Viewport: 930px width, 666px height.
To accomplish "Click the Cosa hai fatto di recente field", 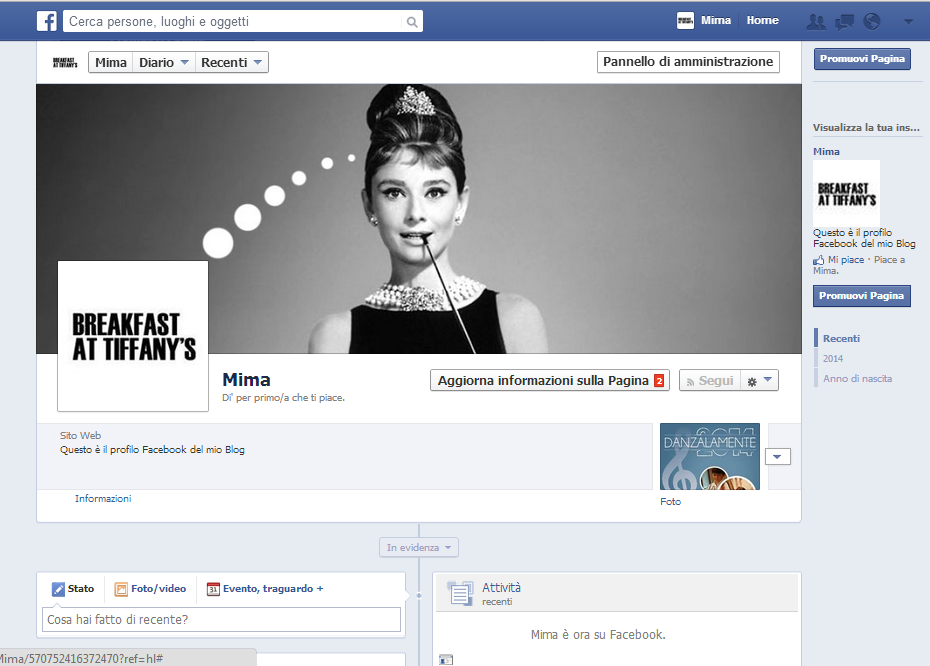I will [x=221, y=620].
